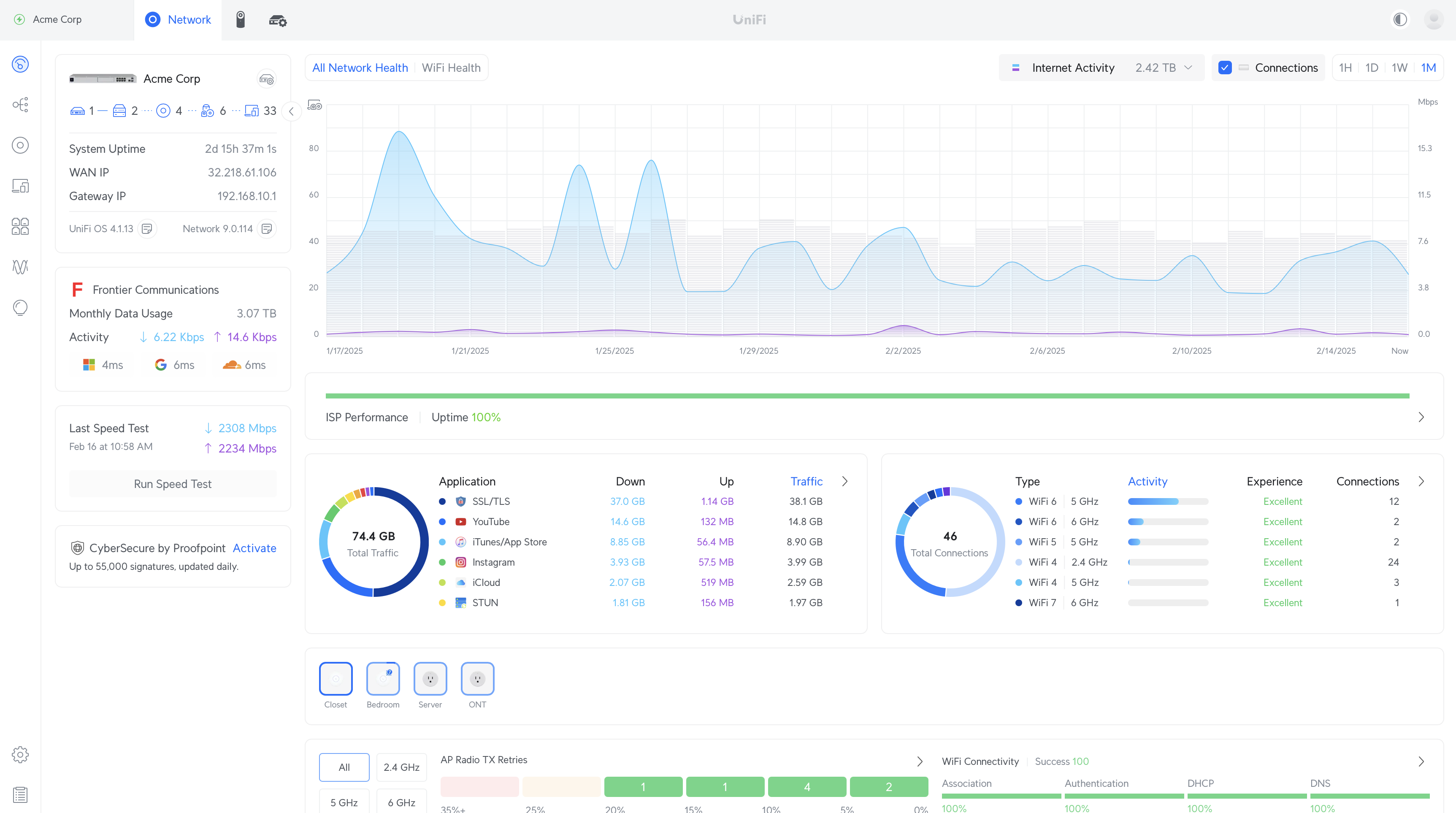The width and height of the screenshot is (1456, 813).
Task: Select the 2.4 GHz band filter
Action: (x=401, y=767)
